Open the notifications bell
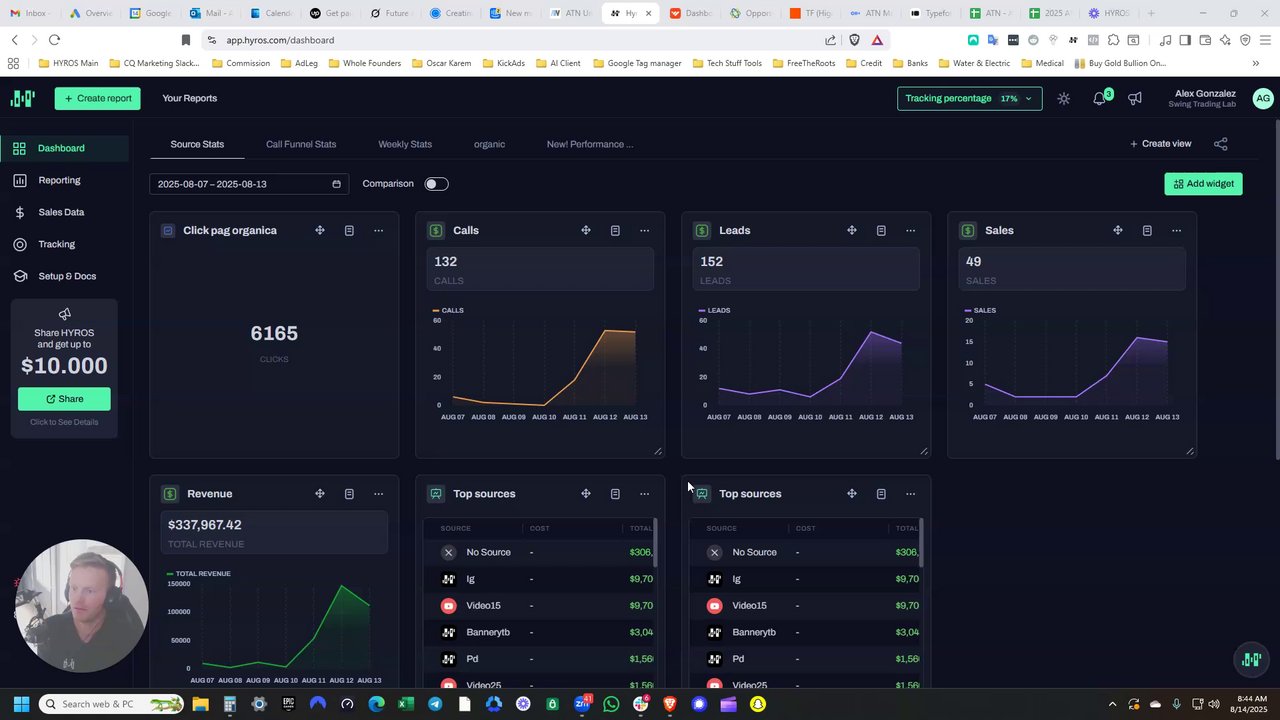1280x720 pixels. (x=1099, y=98)
